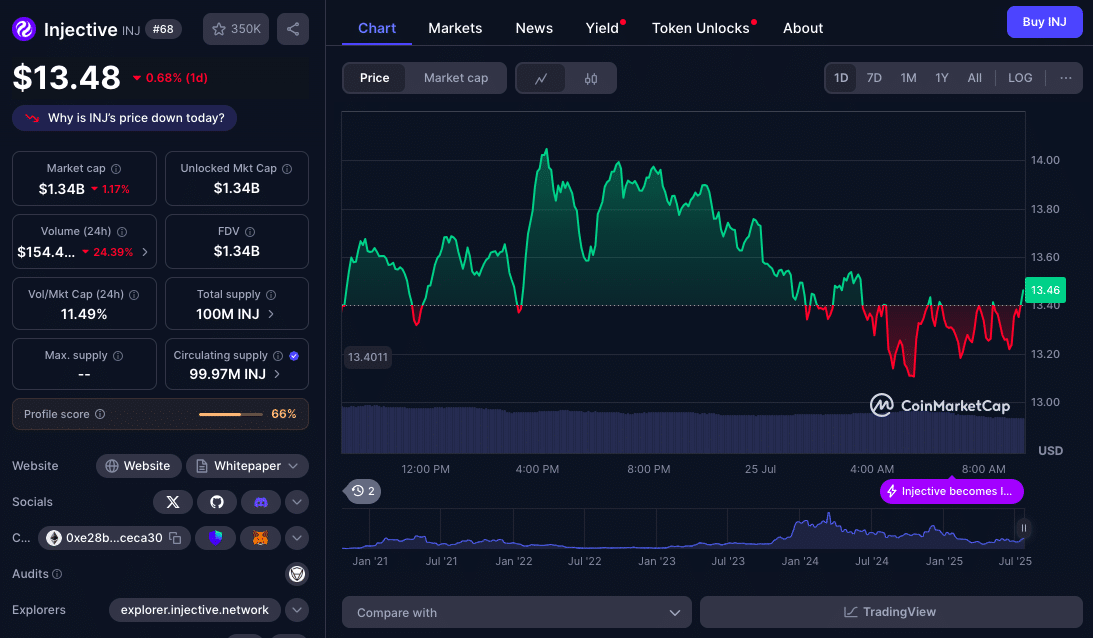Expand more contracts chevron
The image size is (1093, 638).
coord(297,538)
